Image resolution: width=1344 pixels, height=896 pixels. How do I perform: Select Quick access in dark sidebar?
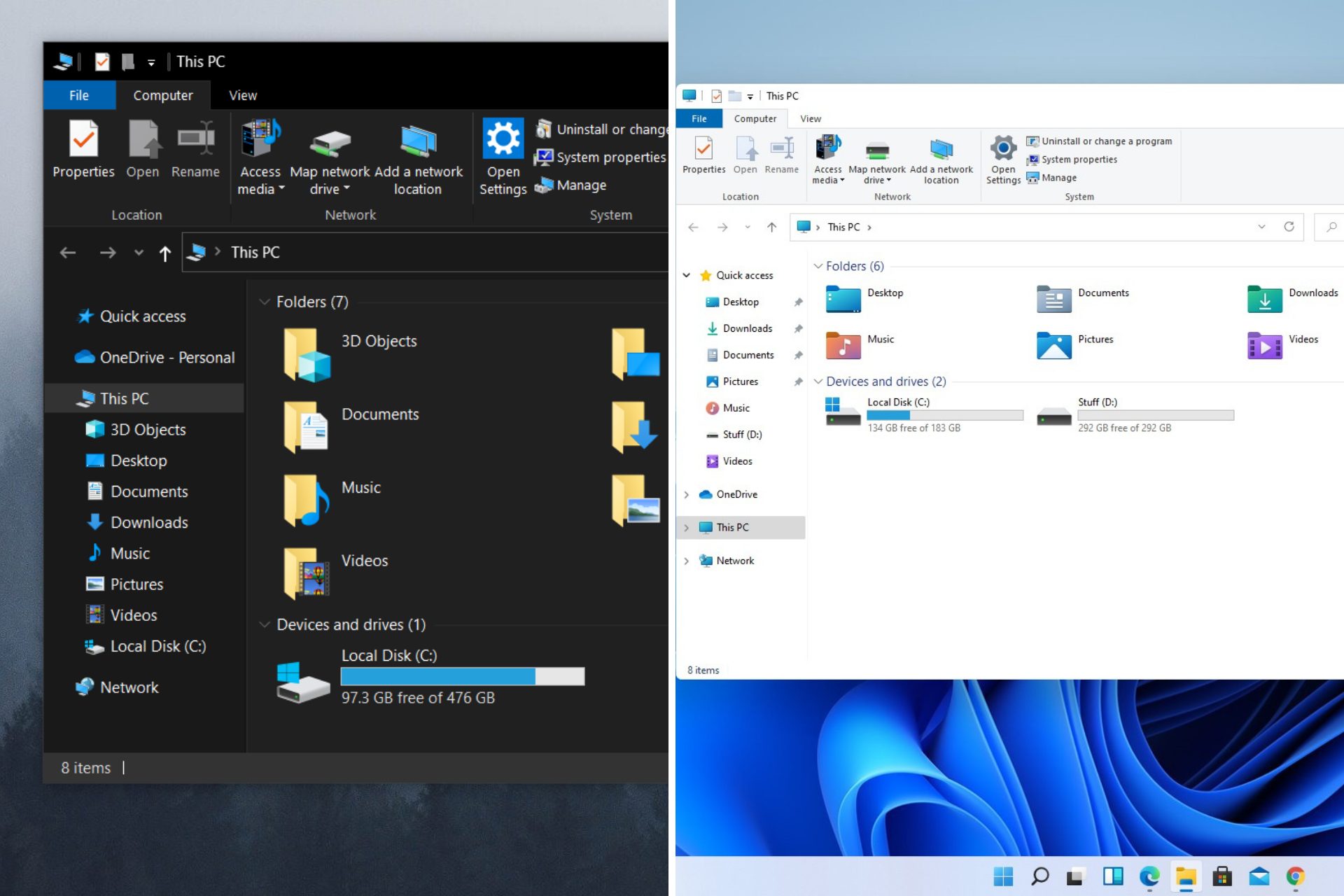132,316
